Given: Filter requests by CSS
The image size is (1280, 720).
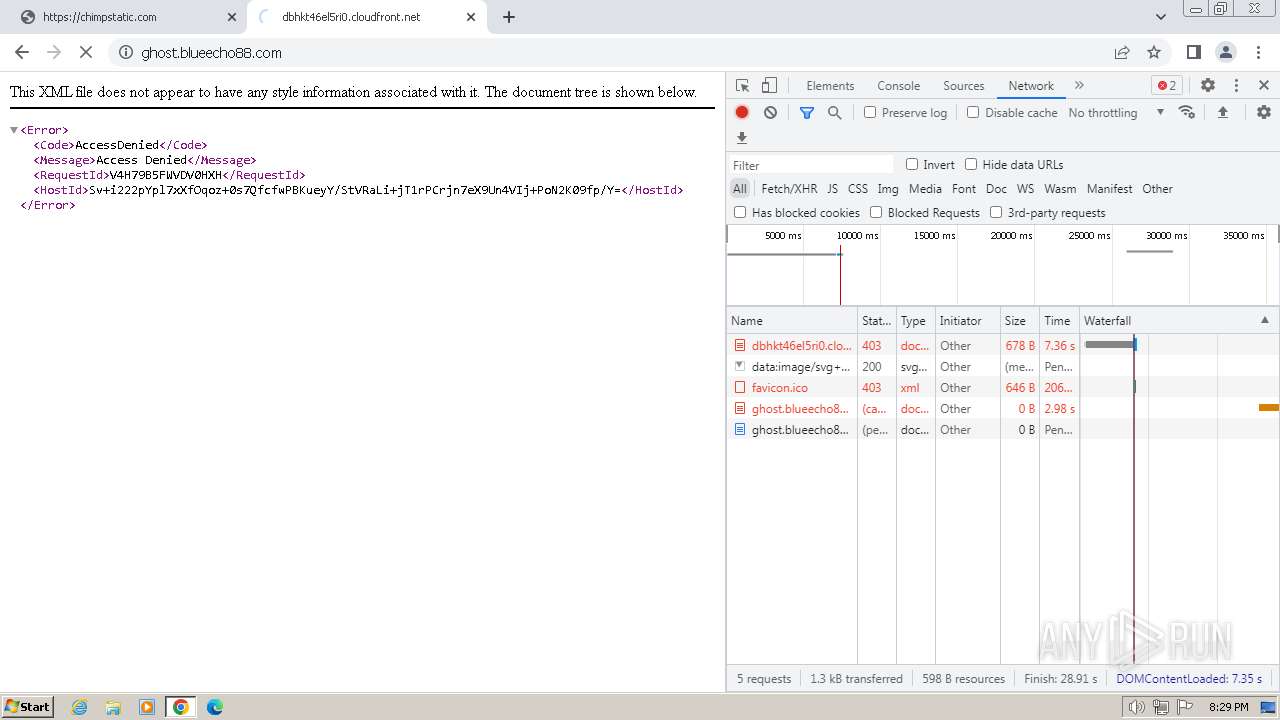Looking at the screenshot, I should (x=858, y=188).
